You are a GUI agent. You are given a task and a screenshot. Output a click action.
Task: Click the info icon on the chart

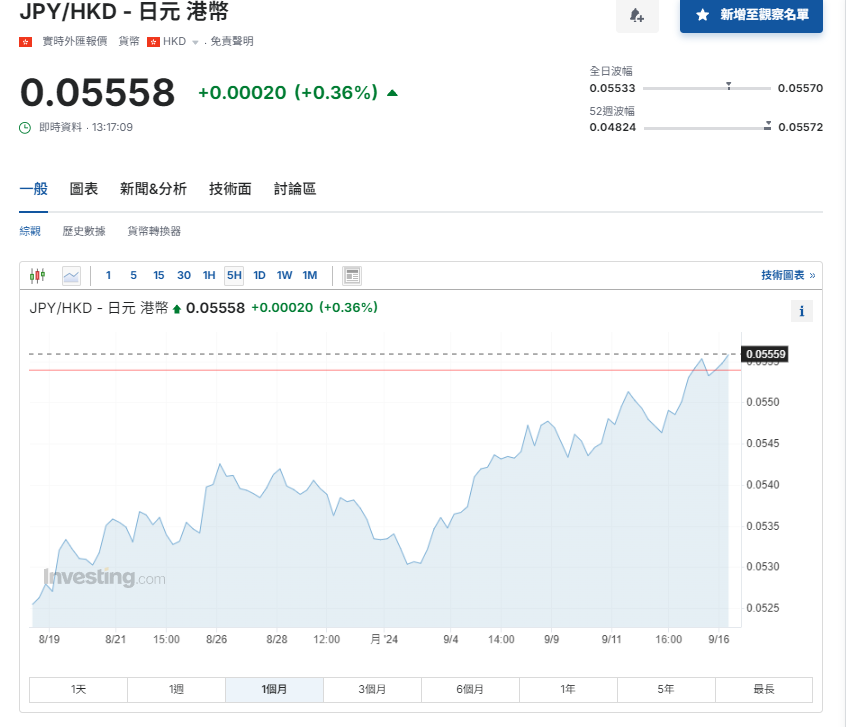pos(801,311)
